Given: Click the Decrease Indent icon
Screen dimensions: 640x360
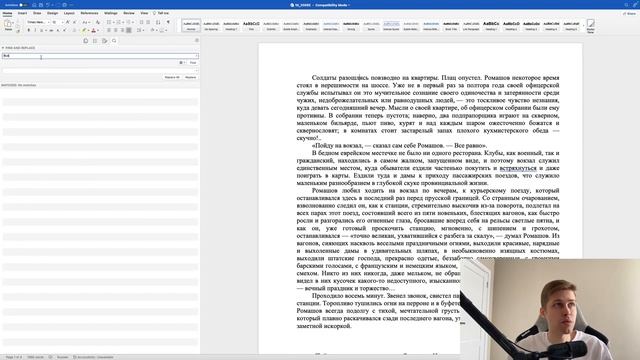Looking at the screenshot, I should tap(142, 22).
